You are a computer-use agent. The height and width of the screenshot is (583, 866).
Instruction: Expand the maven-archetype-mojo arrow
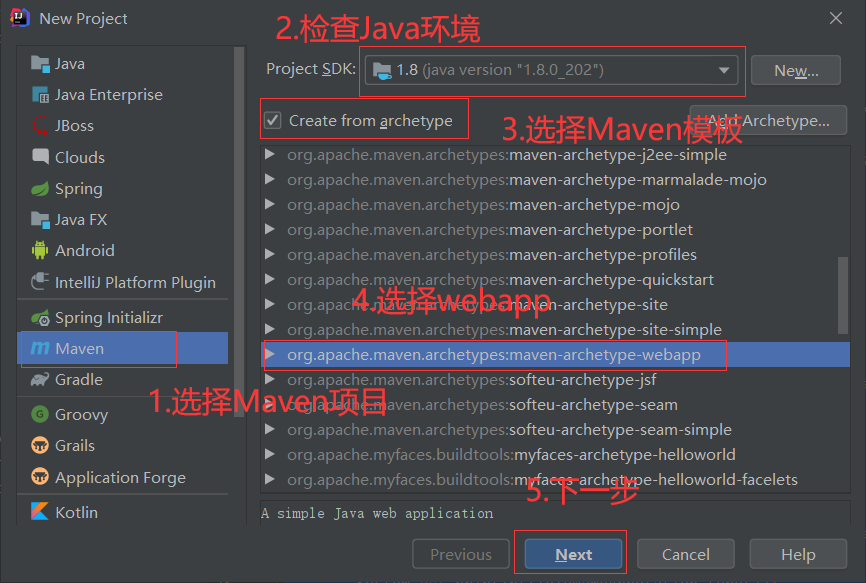270,204
